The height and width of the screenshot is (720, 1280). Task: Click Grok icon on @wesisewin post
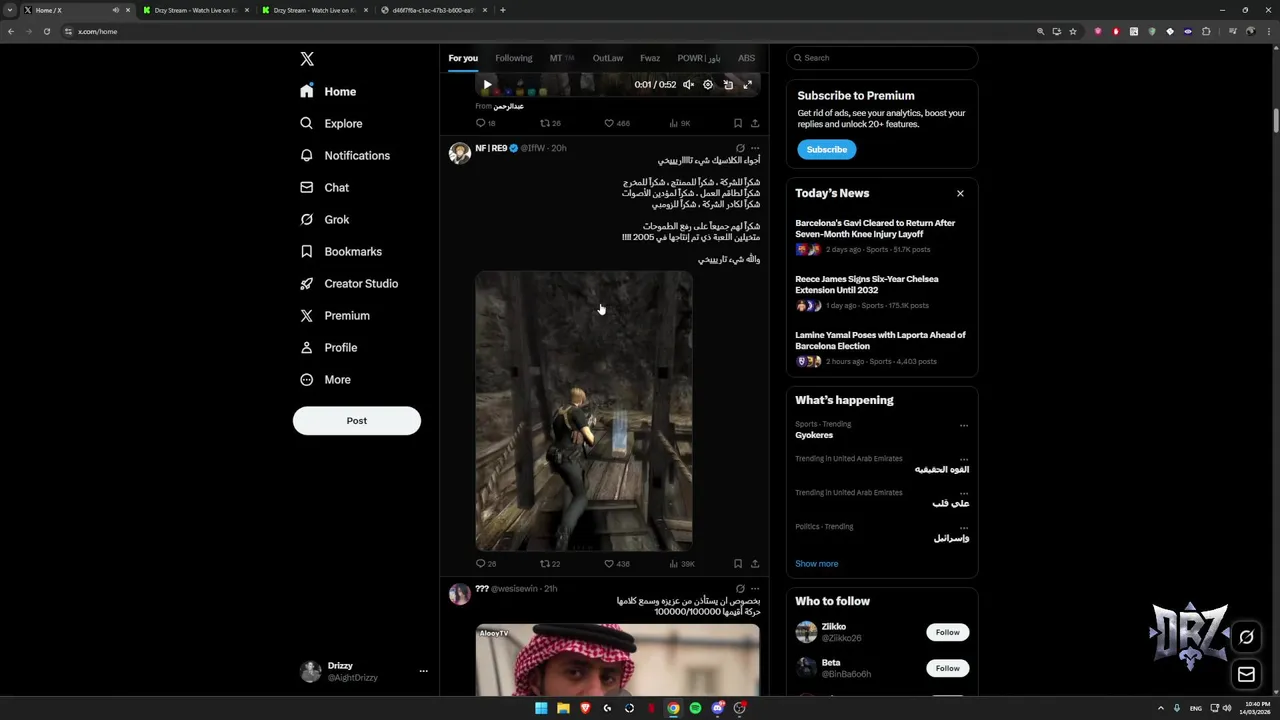(740, 589)
